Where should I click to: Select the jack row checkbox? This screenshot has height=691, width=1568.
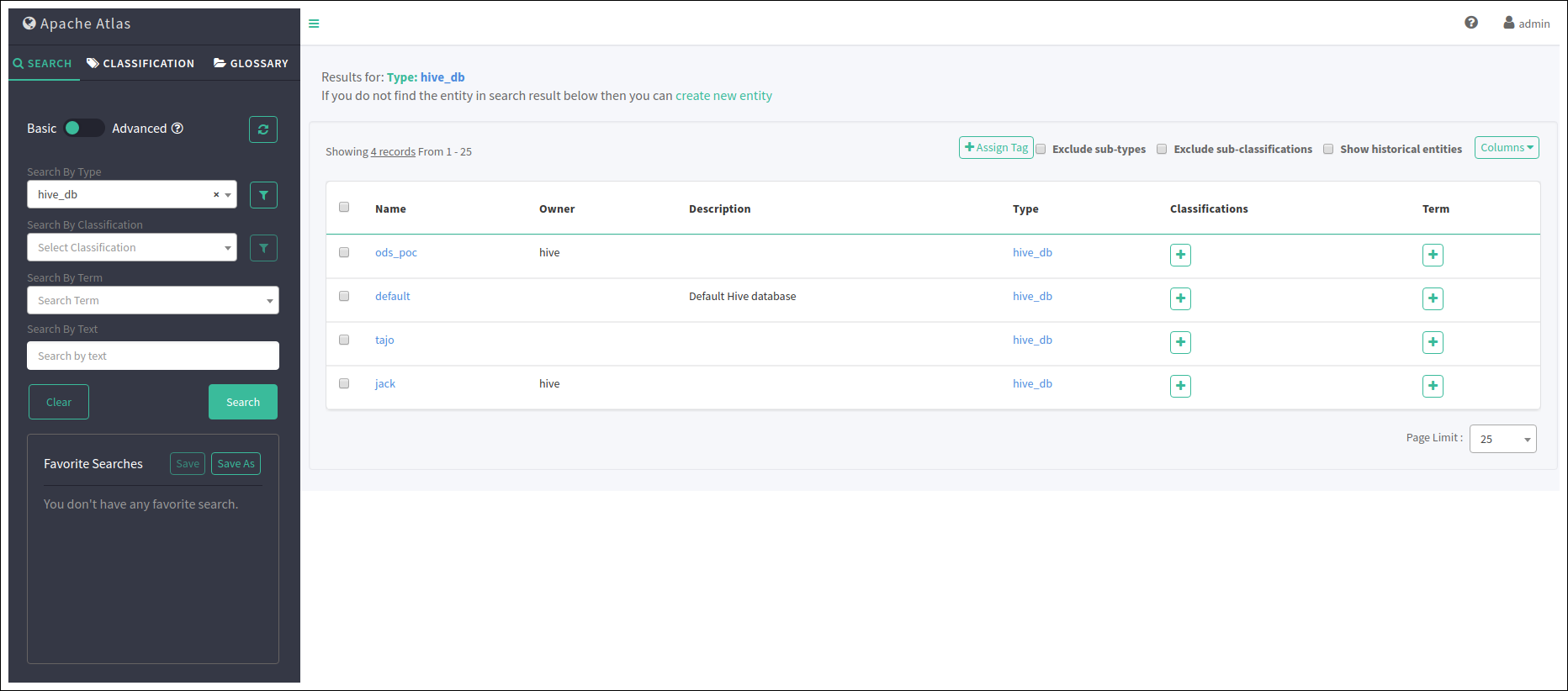pyautogui.click(x=344, y=383)
